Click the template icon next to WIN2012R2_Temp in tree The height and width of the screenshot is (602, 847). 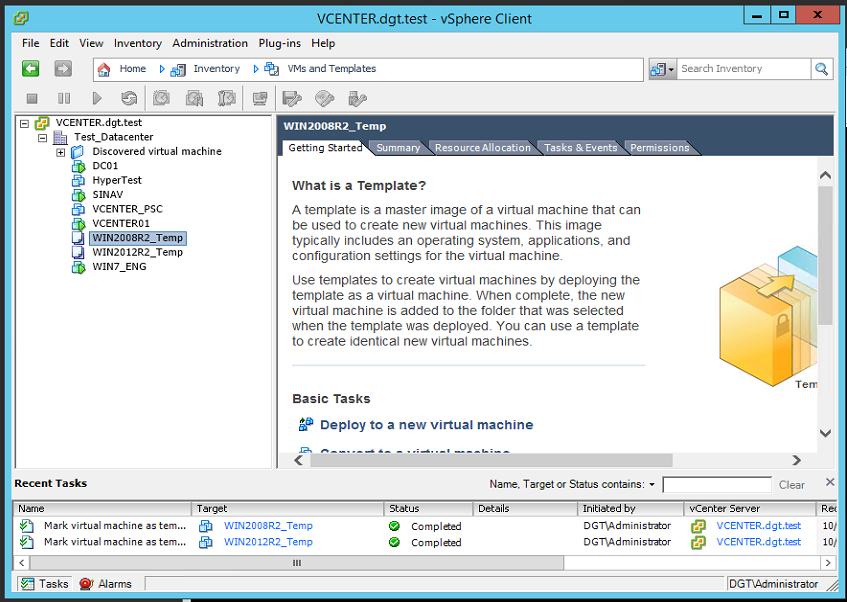coord(78,252)
